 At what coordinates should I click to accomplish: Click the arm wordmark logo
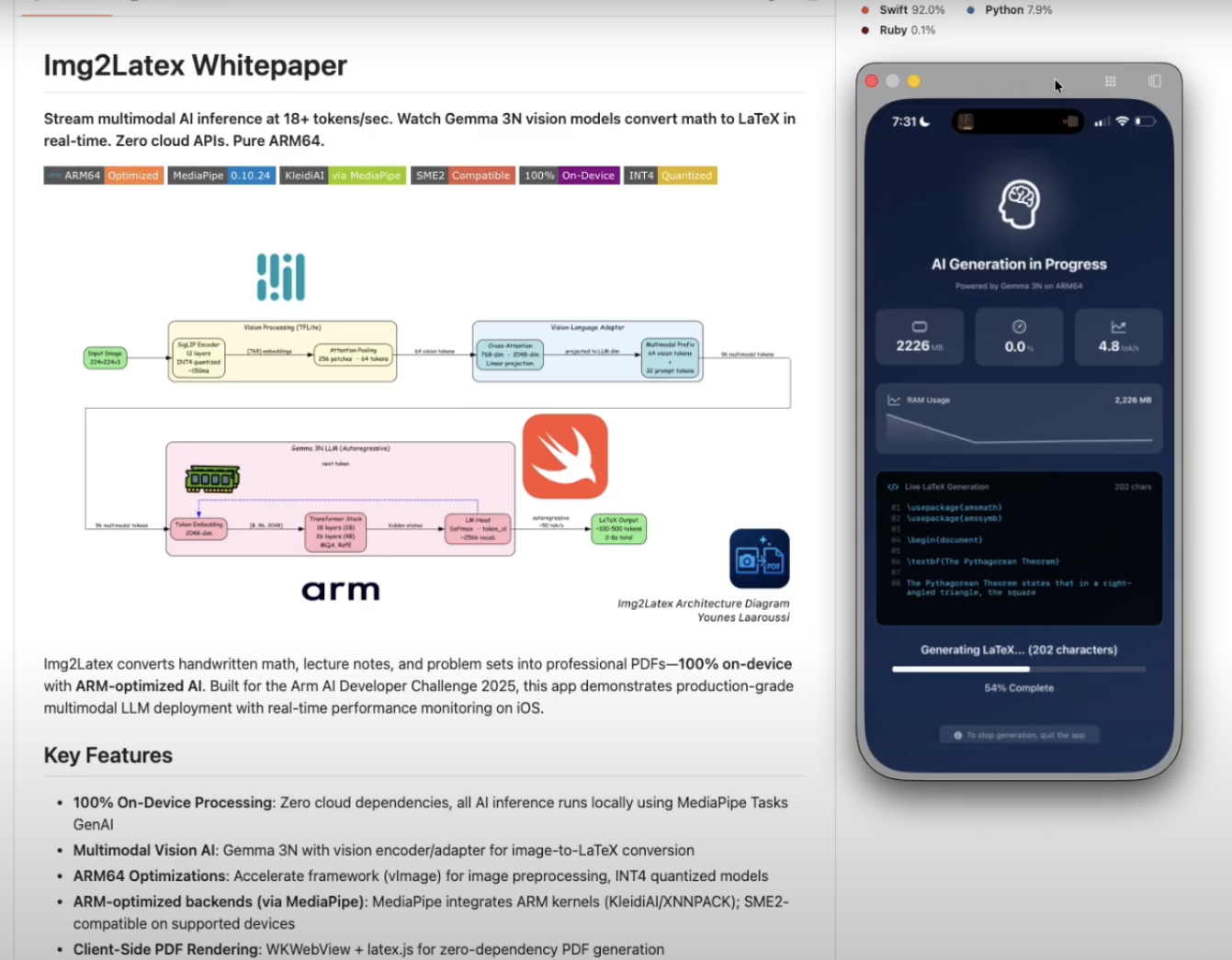(341, 590)
